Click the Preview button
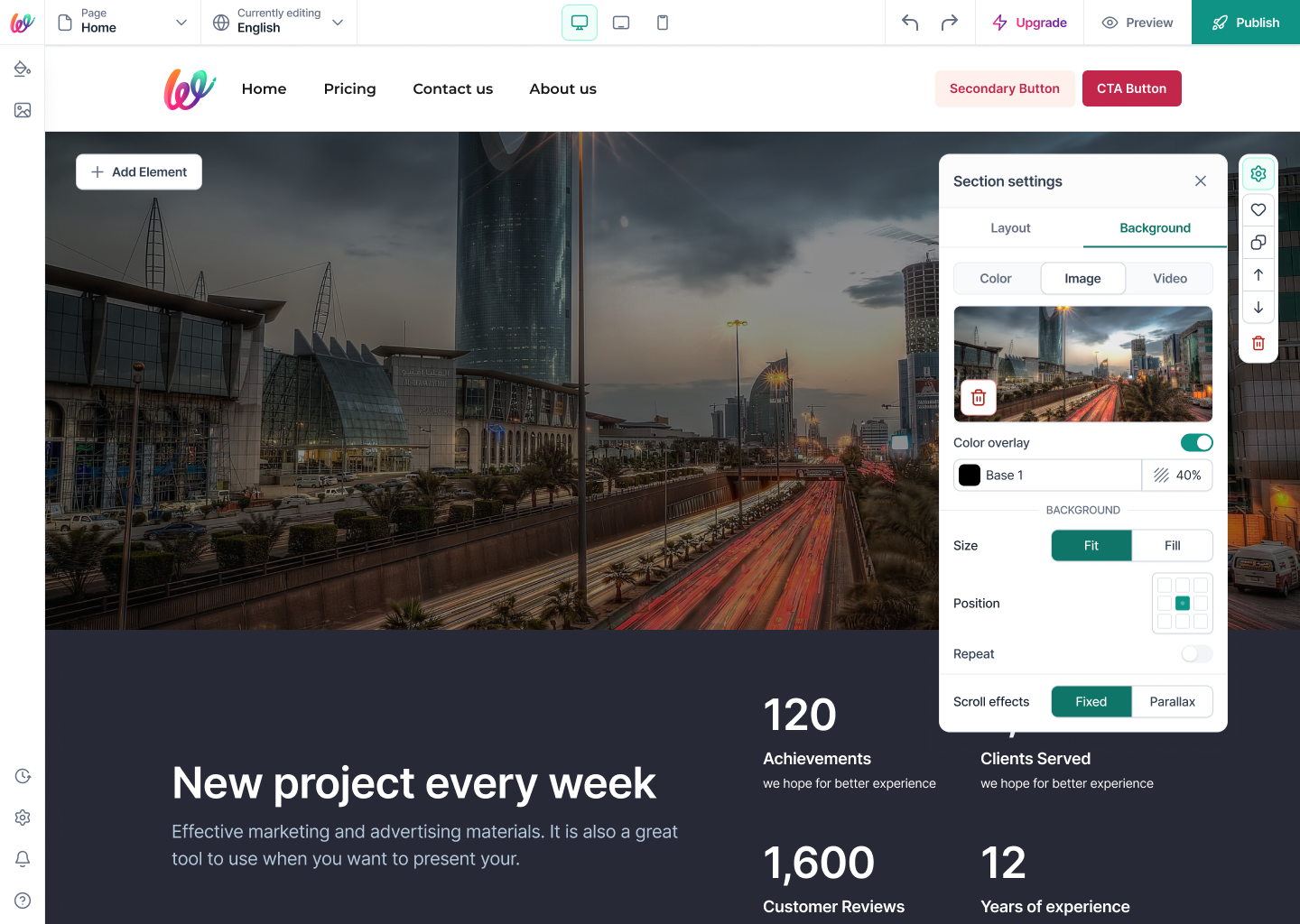This screenshot has height=924, width=1300. click(1137, 23)
